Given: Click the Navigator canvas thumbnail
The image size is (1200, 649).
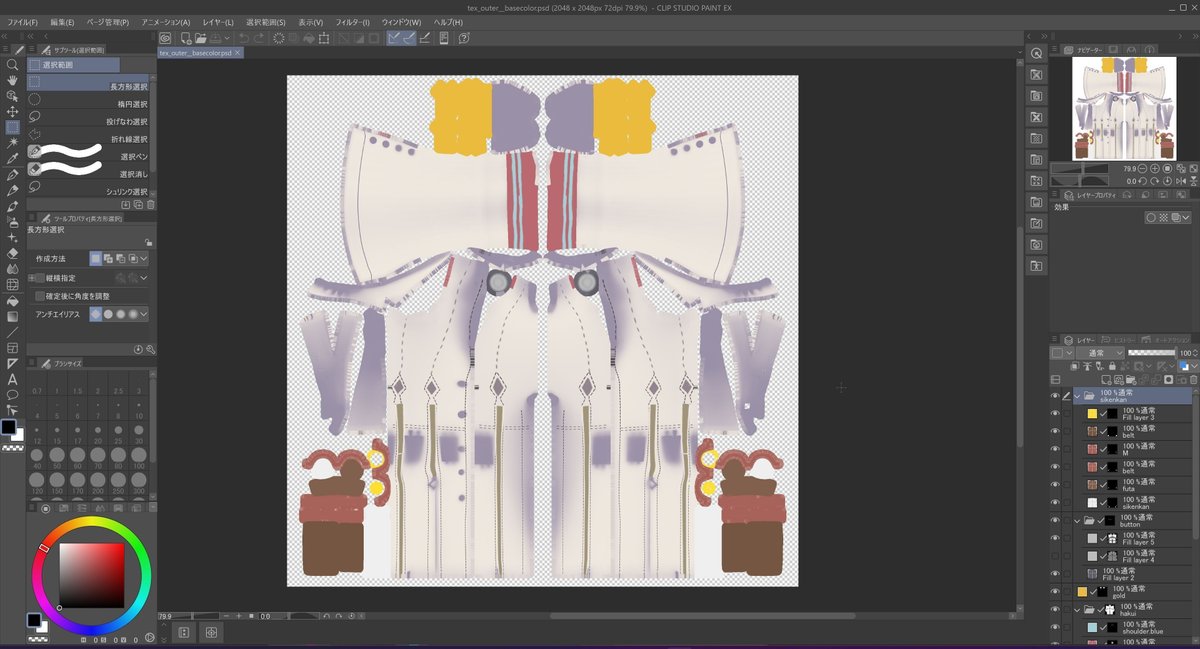Looking at the screenshot, I should tap(1126, 108).
